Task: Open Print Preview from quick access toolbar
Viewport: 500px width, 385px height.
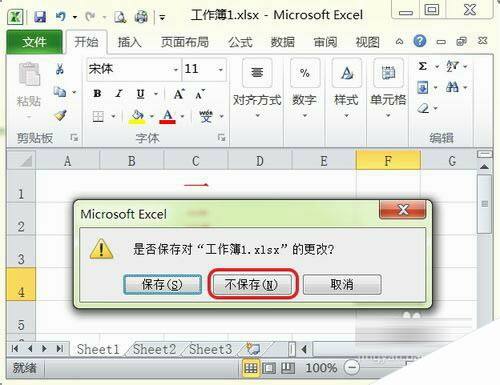Action: tap(120, 17)
